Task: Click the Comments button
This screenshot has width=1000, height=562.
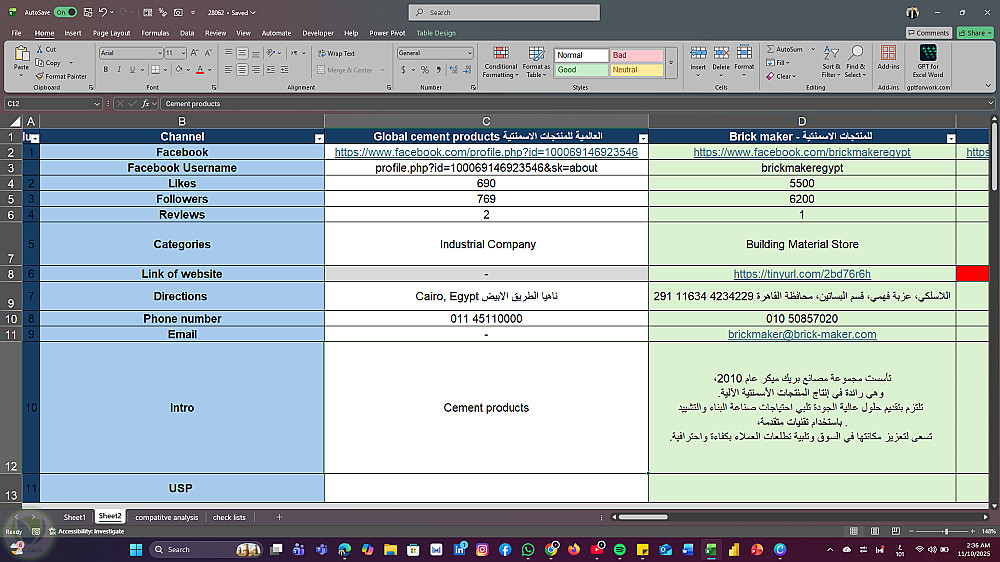Action: click(929, 33)
